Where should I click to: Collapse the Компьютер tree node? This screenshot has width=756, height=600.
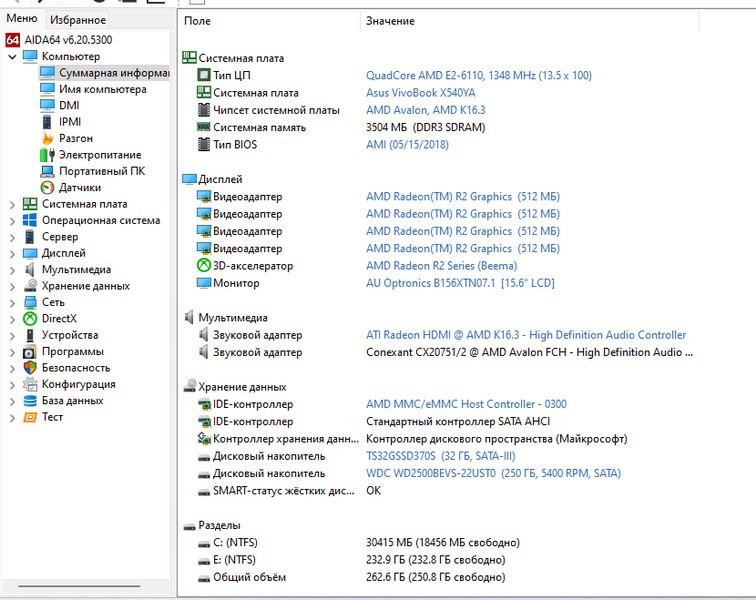12,57
